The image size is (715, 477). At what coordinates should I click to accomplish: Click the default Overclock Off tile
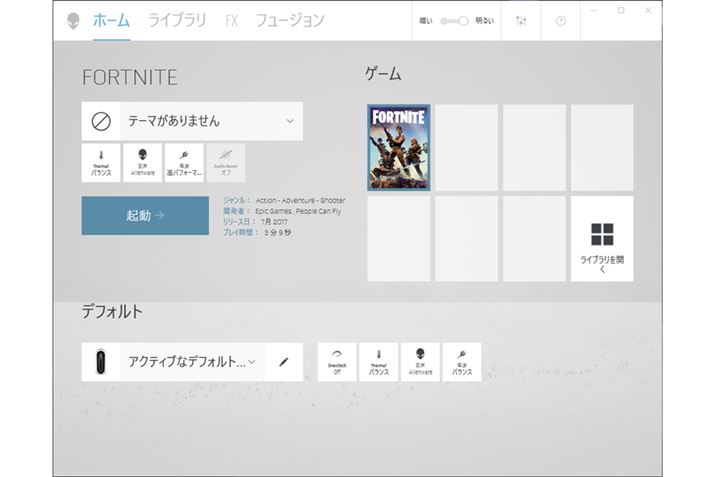(x=337, y=362)
